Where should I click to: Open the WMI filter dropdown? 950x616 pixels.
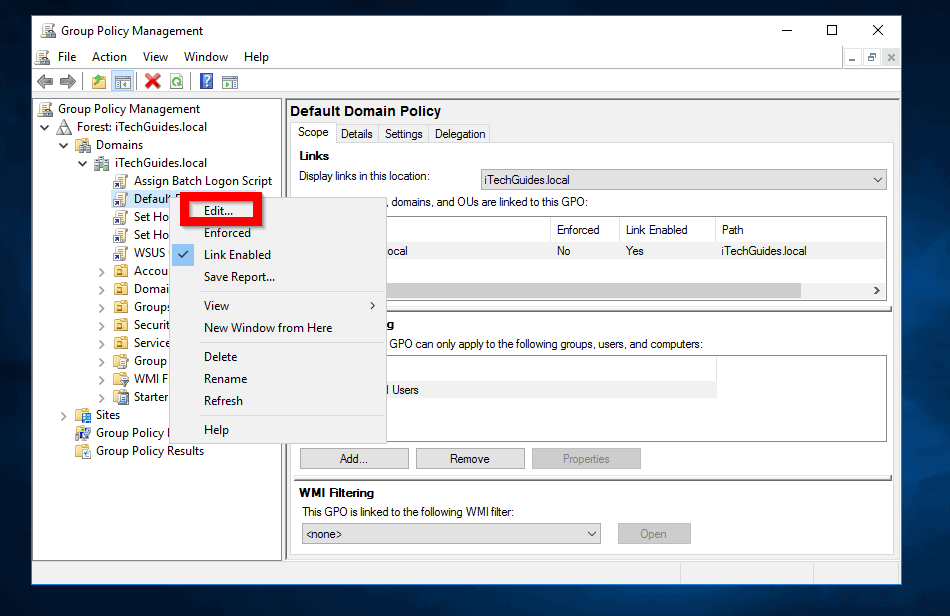click(x=451, y=534)
